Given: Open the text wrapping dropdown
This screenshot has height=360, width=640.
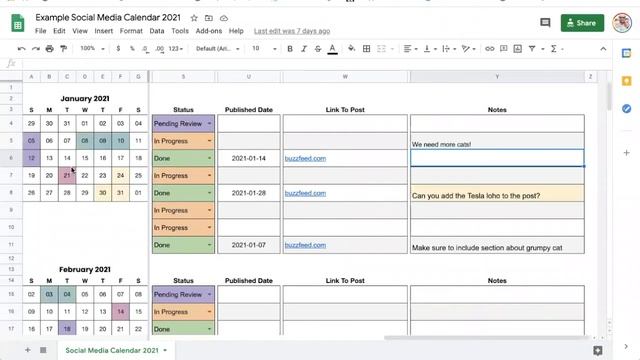Looking at the screenshot, I should click(x=449, y=49).
